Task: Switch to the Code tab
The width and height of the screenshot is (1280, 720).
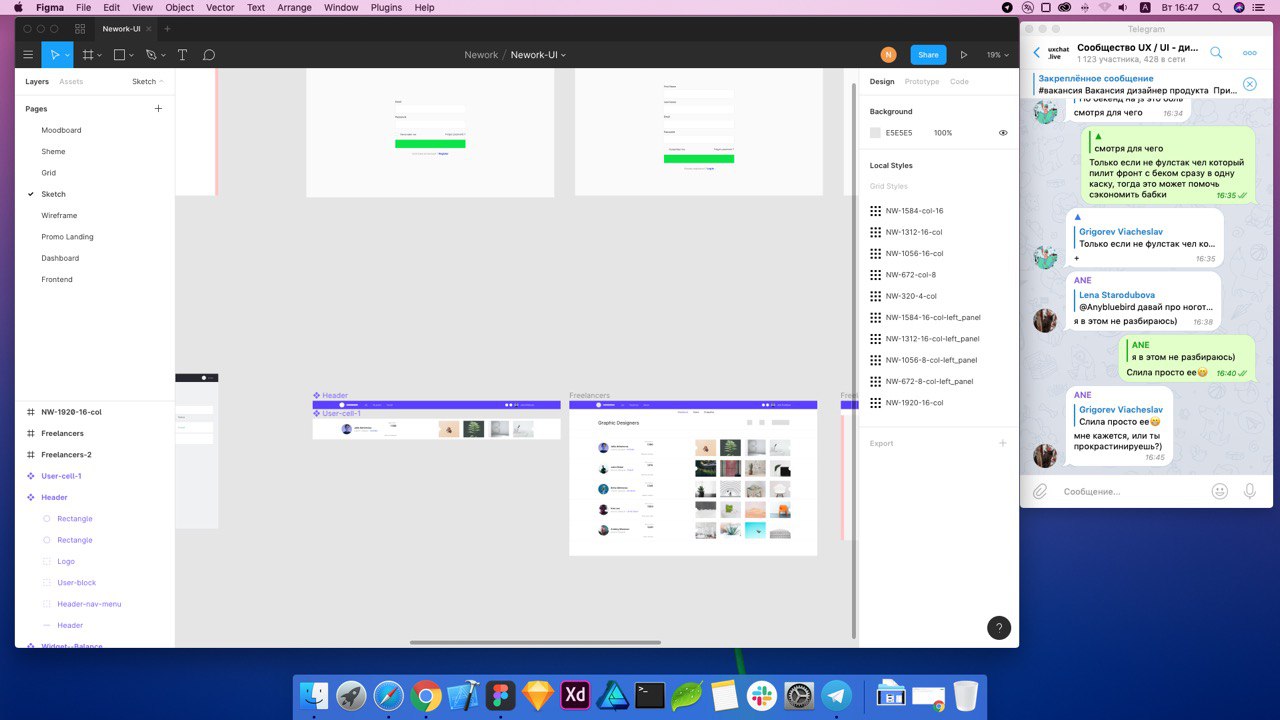Action: click(x=959, y=82)
